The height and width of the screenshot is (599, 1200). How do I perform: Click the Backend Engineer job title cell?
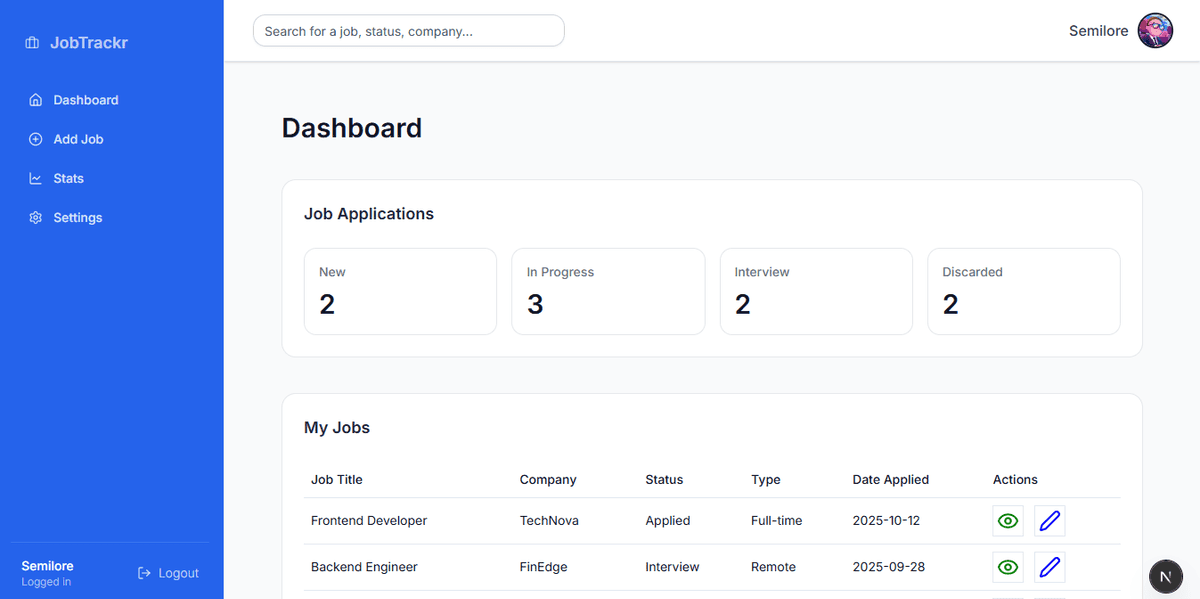coord(364,567)
